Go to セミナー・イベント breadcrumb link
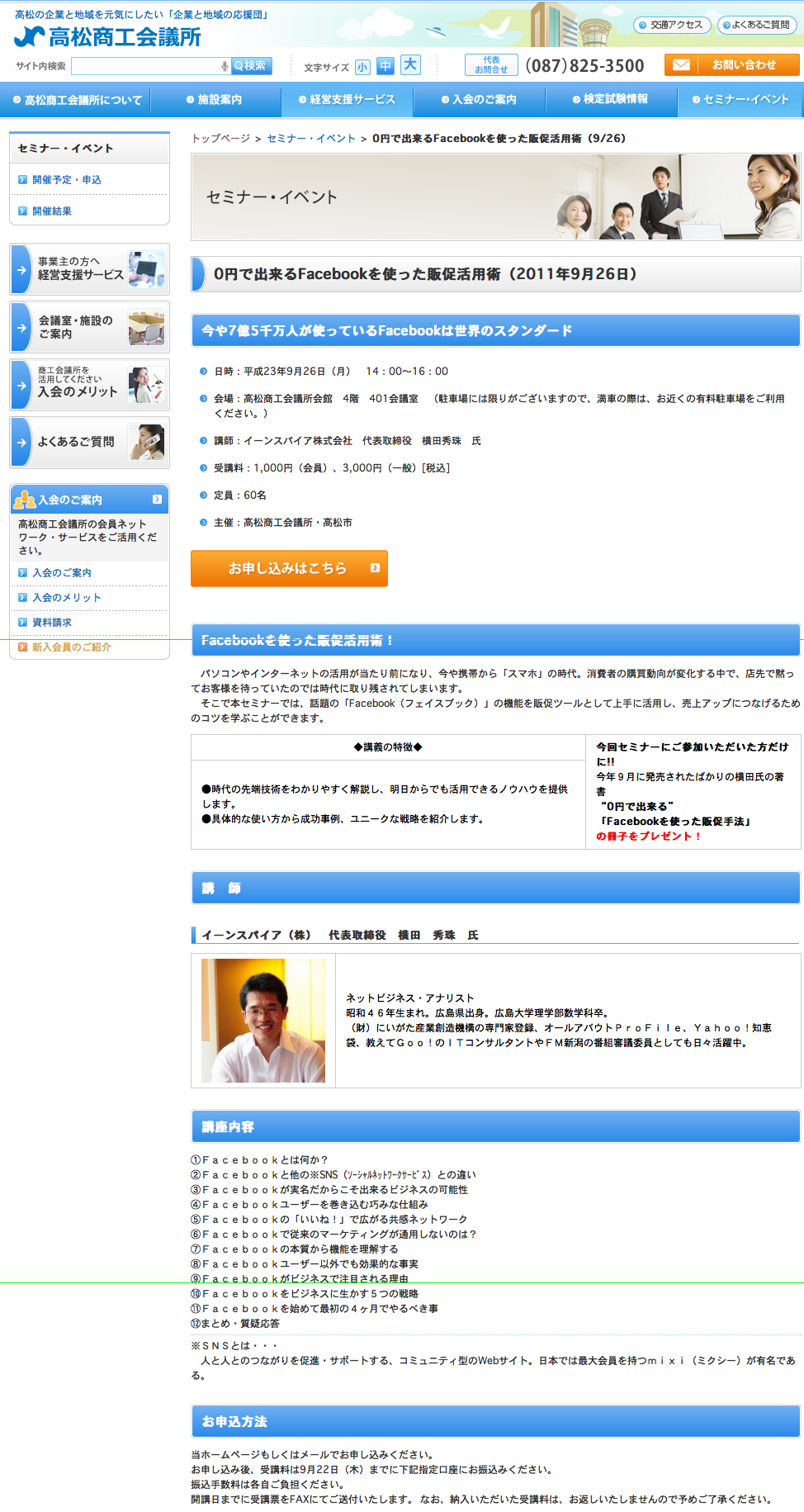The image size is (804, 1512). coord(311,139)
